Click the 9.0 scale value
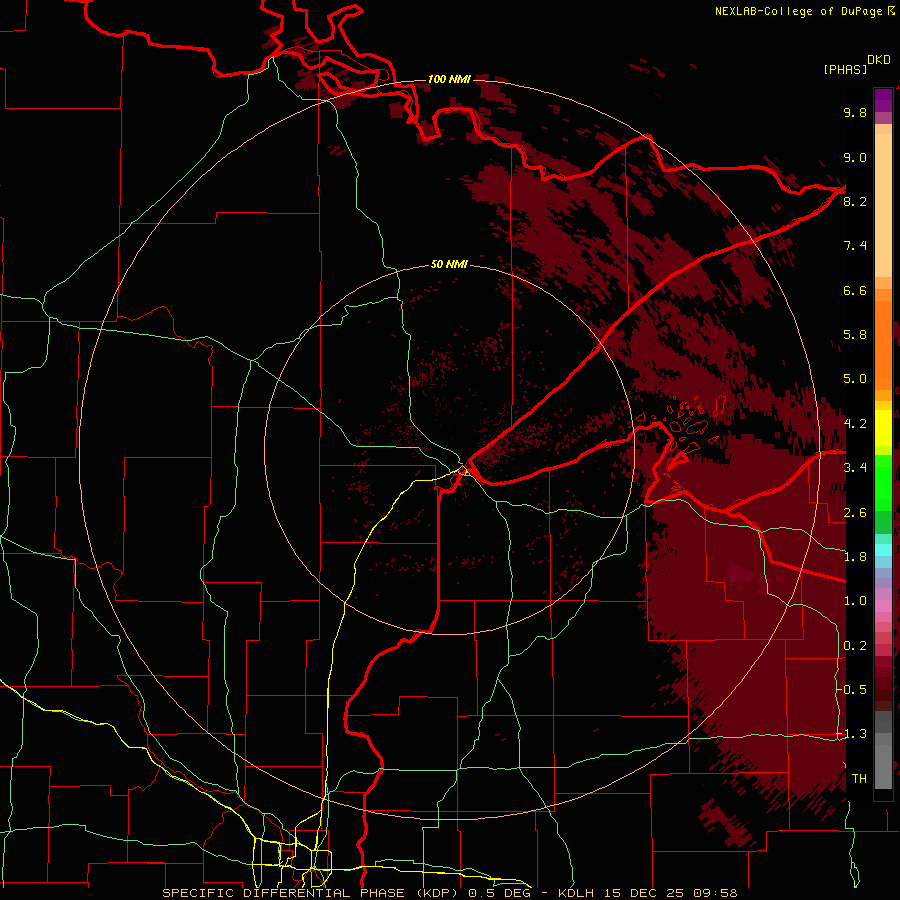 point(855,157)
